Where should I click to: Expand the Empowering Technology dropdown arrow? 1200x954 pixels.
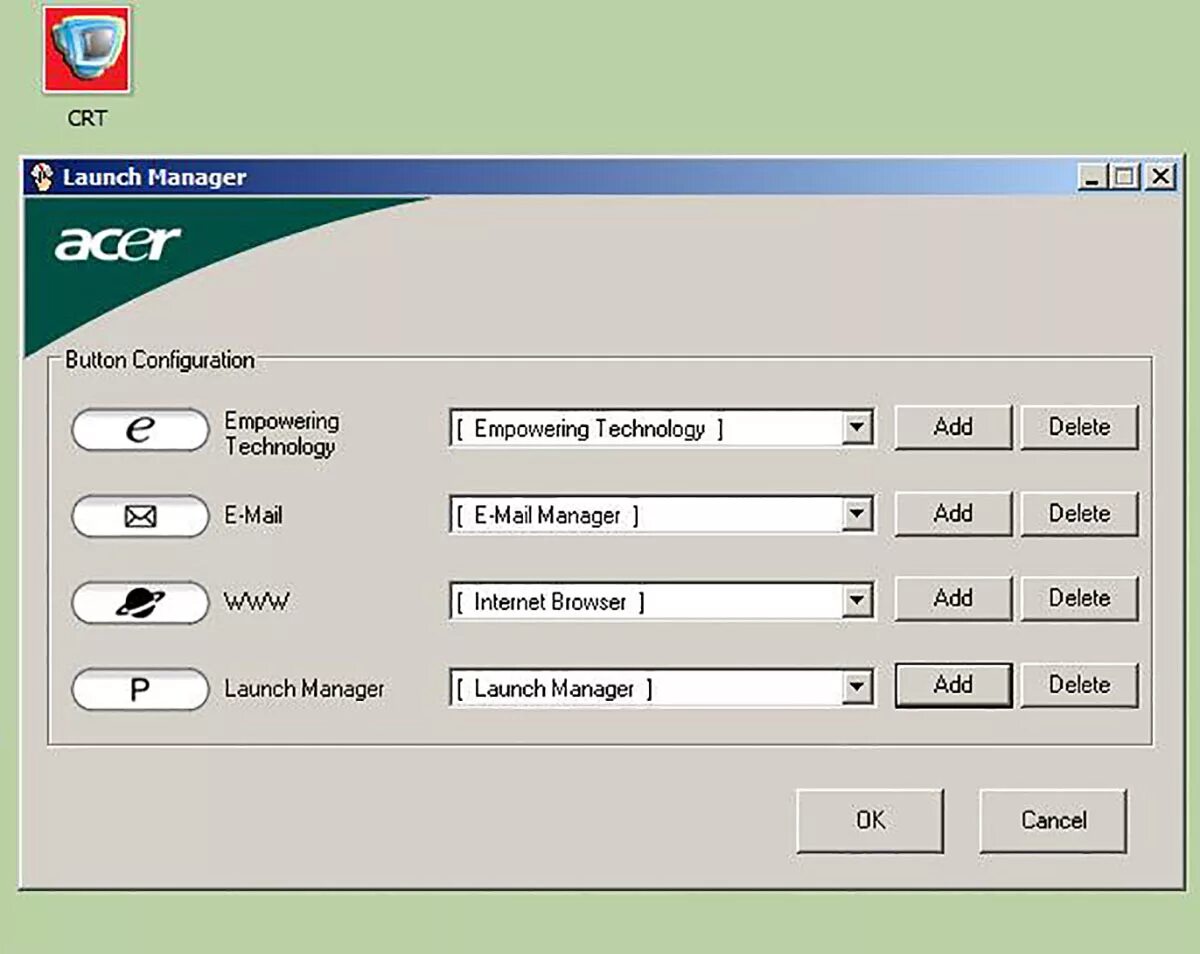pyautogui.click(x=856, y=430)
